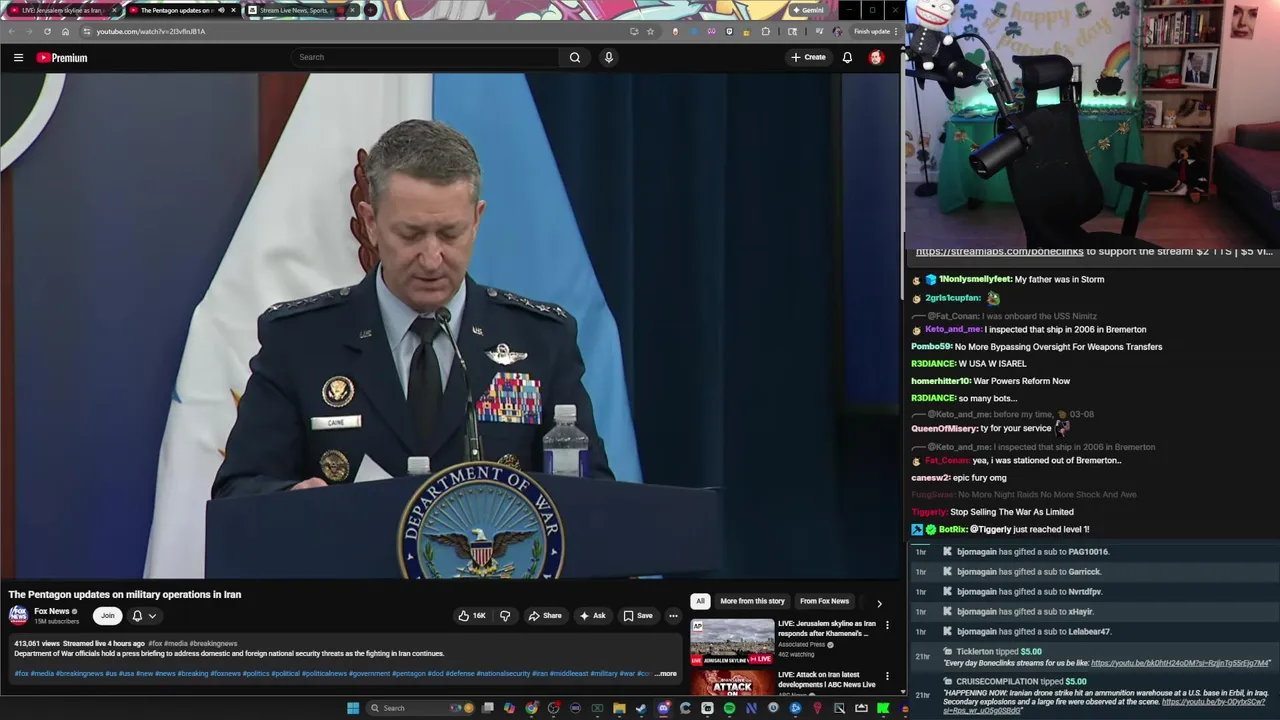Open the Jerusalem skyline live thumbnail
The height and width of the screenshot is (720, 1280).
tap(732, 642)
